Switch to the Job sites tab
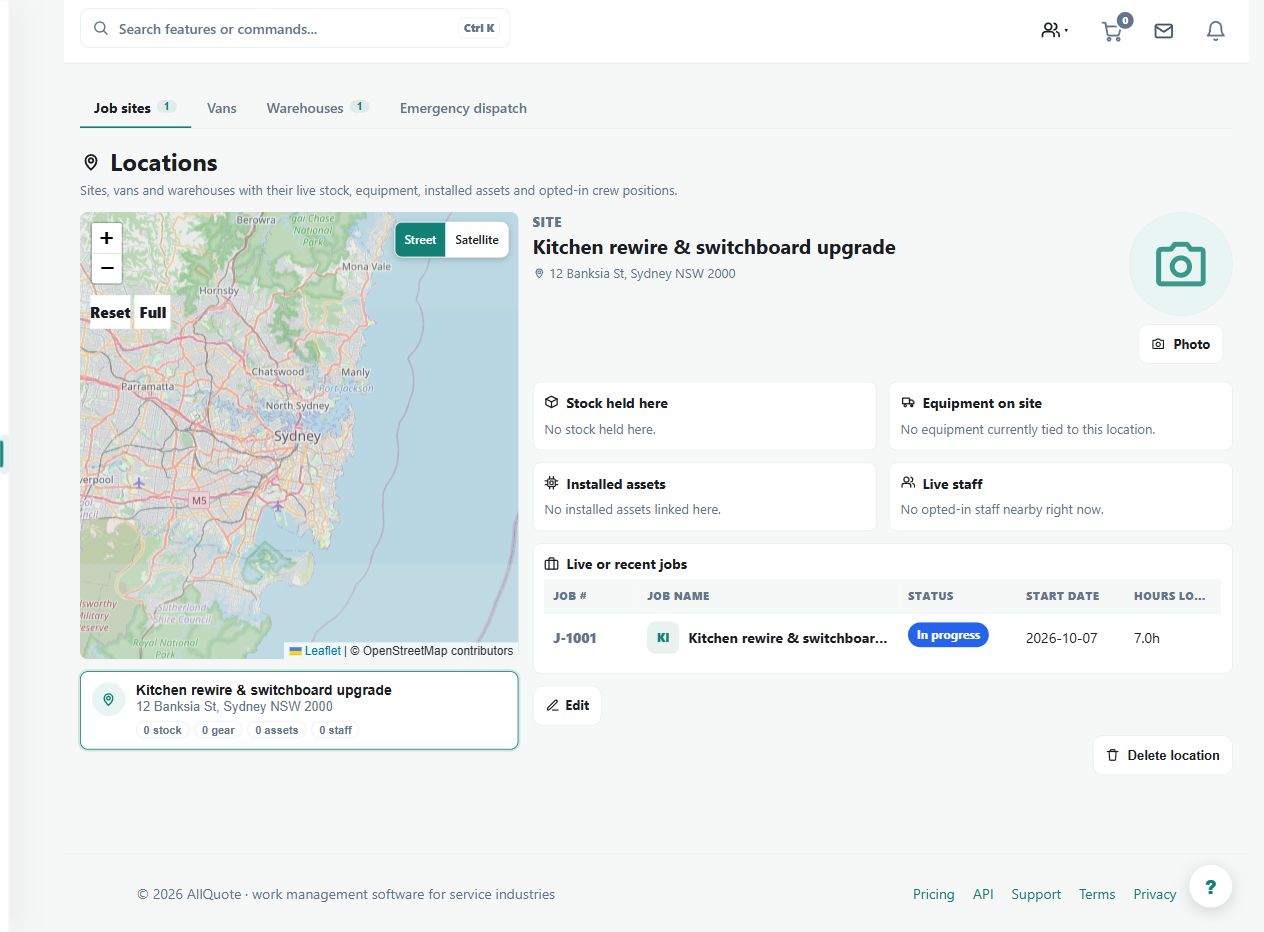This screenshot has width=1264, height=932. tap(135, 108)
